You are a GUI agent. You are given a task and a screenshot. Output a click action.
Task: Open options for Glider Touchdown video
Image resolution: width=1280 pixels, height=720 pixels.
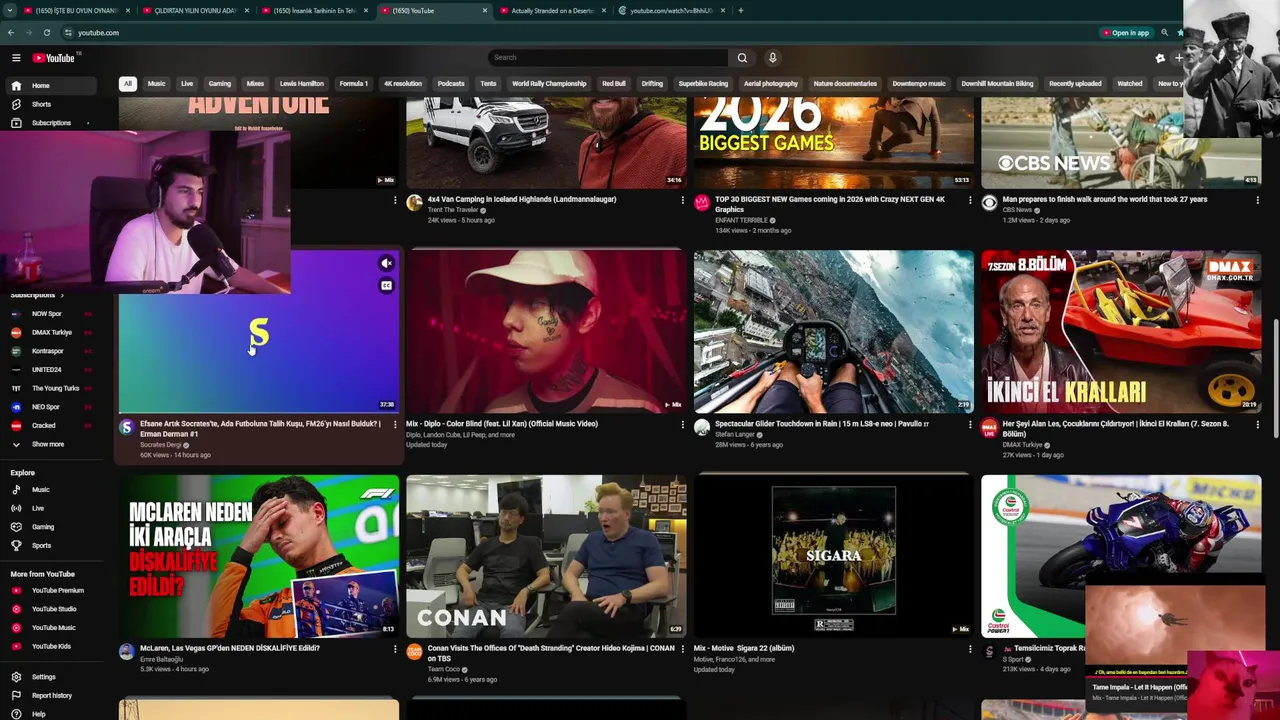click(x=970, y=425)
